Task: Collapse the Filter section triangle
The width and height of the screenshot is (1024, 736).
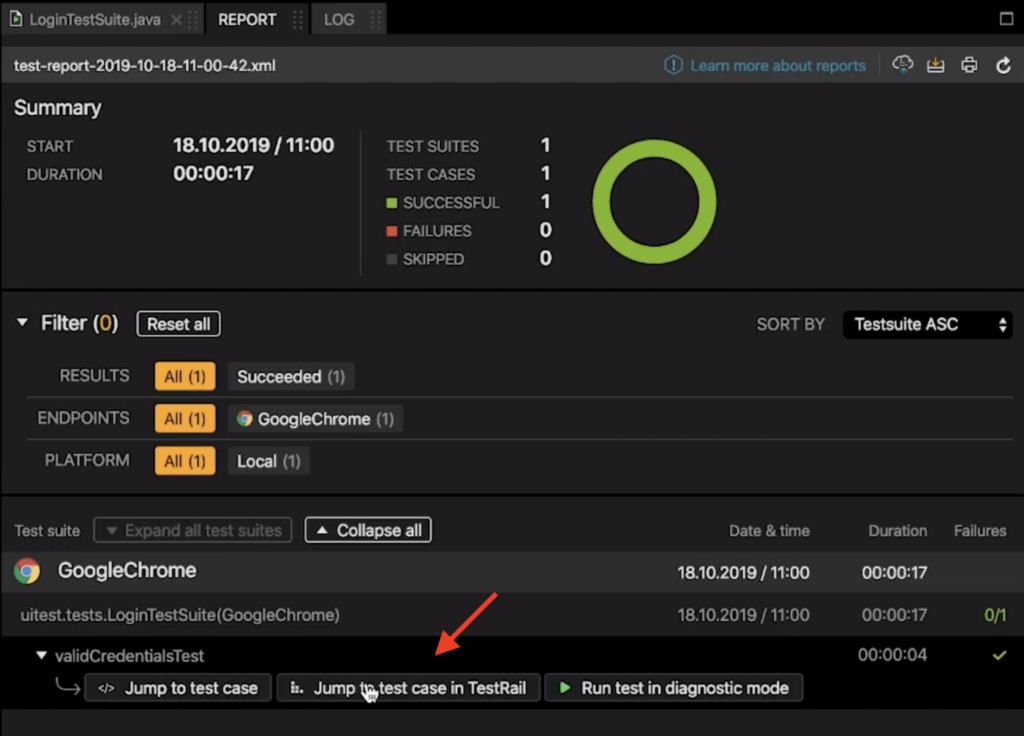Action: pos(22,323)
